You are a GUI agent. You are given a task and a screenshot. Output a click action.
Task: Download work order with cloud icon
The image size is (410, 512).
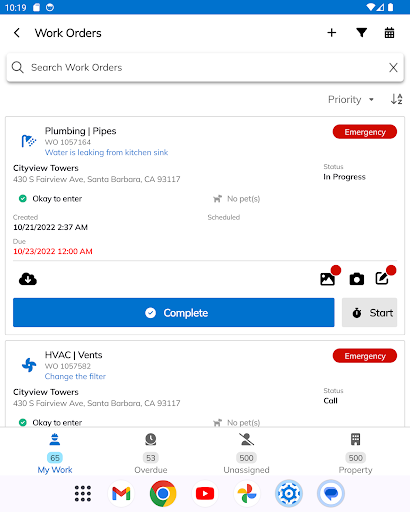[x=28, y=279]
